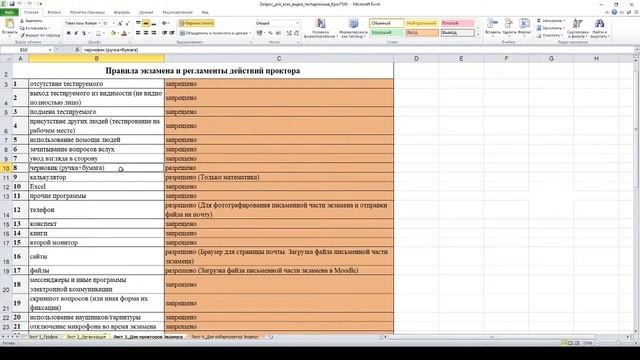
Task: Apply the Good (Хороший) cell style
Action: (387, 33)
